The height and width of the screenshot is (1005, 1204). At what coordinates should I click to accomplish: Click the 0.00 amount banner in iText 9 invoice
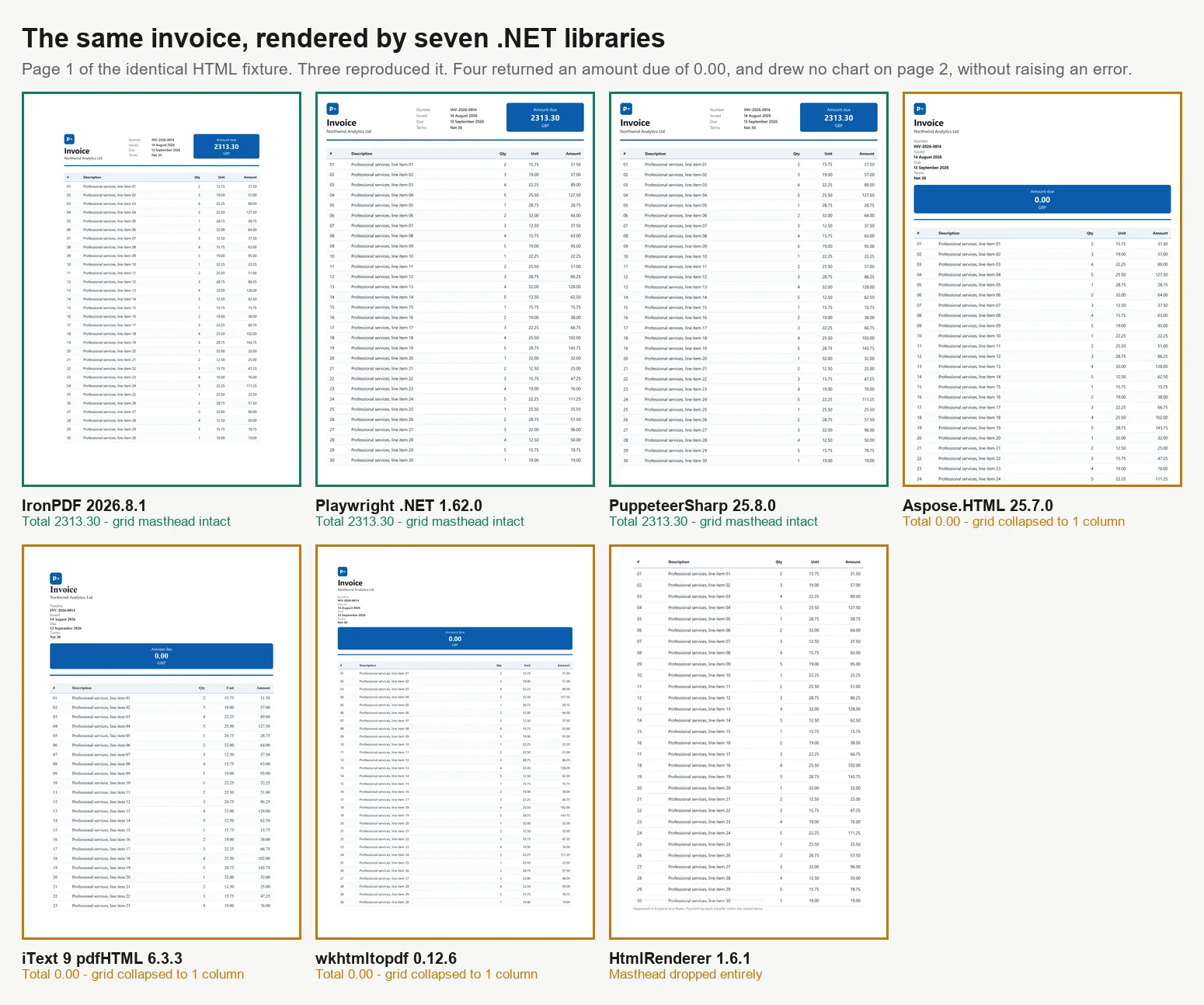162,656
